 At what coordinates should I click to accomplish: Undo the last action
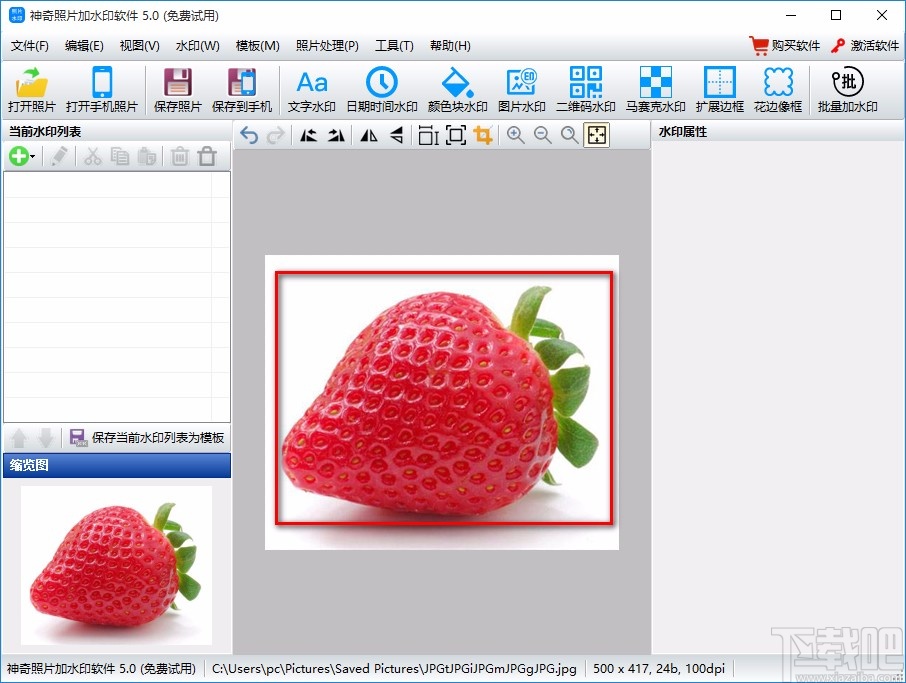click(x=249, y=136)
